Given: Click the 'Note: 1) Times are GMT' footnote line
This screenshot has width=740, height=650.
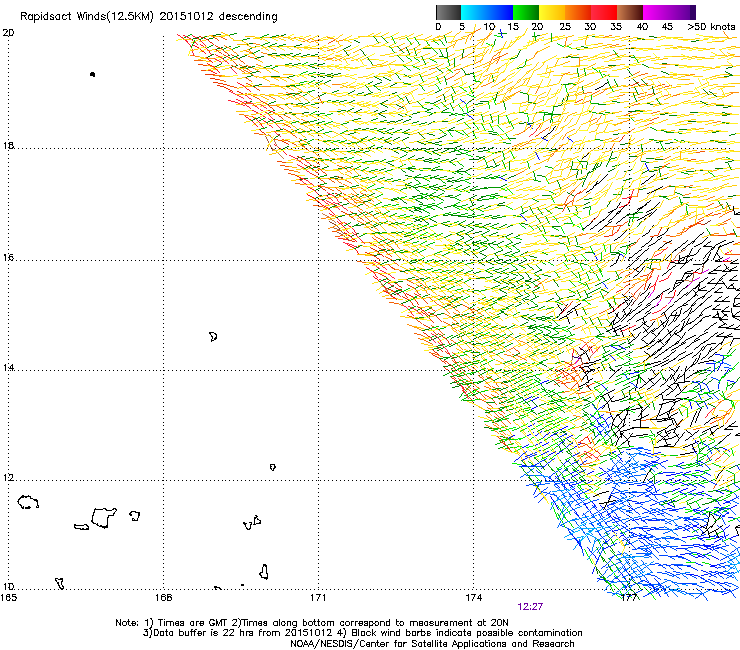Looking at the screenshot, I should click(x=311, y=623).
